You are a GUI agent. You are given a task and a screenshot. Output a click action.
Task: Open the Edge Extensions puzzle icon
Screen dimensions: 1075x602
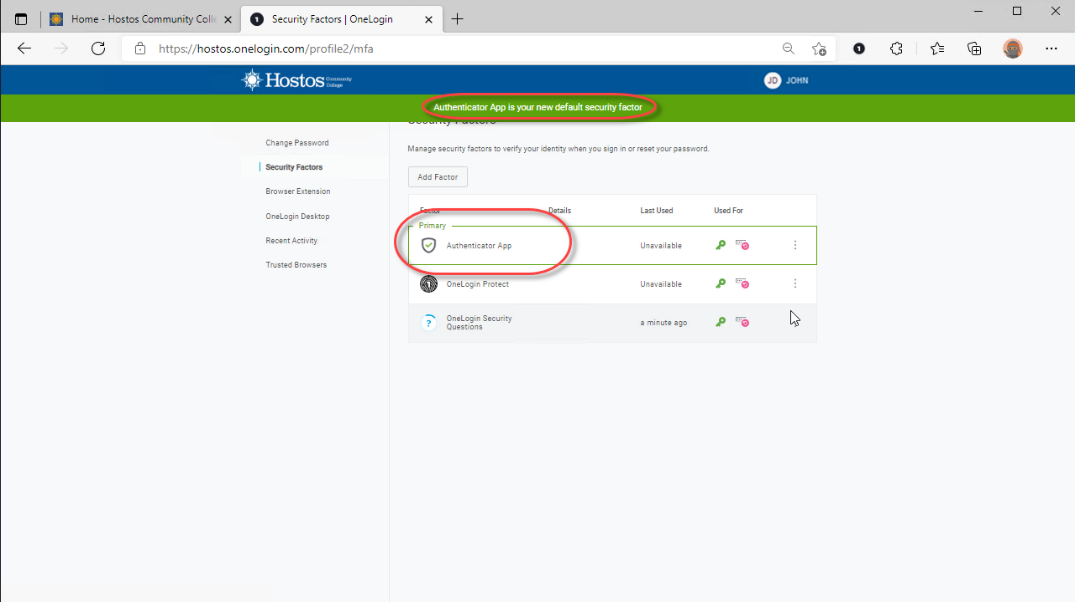coord(897,48)
